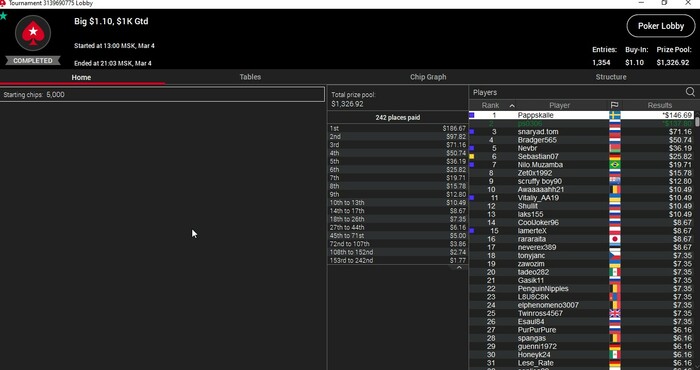700x370 pixels.
Task: Sort by the Results column header
Action: coord(659,105)
